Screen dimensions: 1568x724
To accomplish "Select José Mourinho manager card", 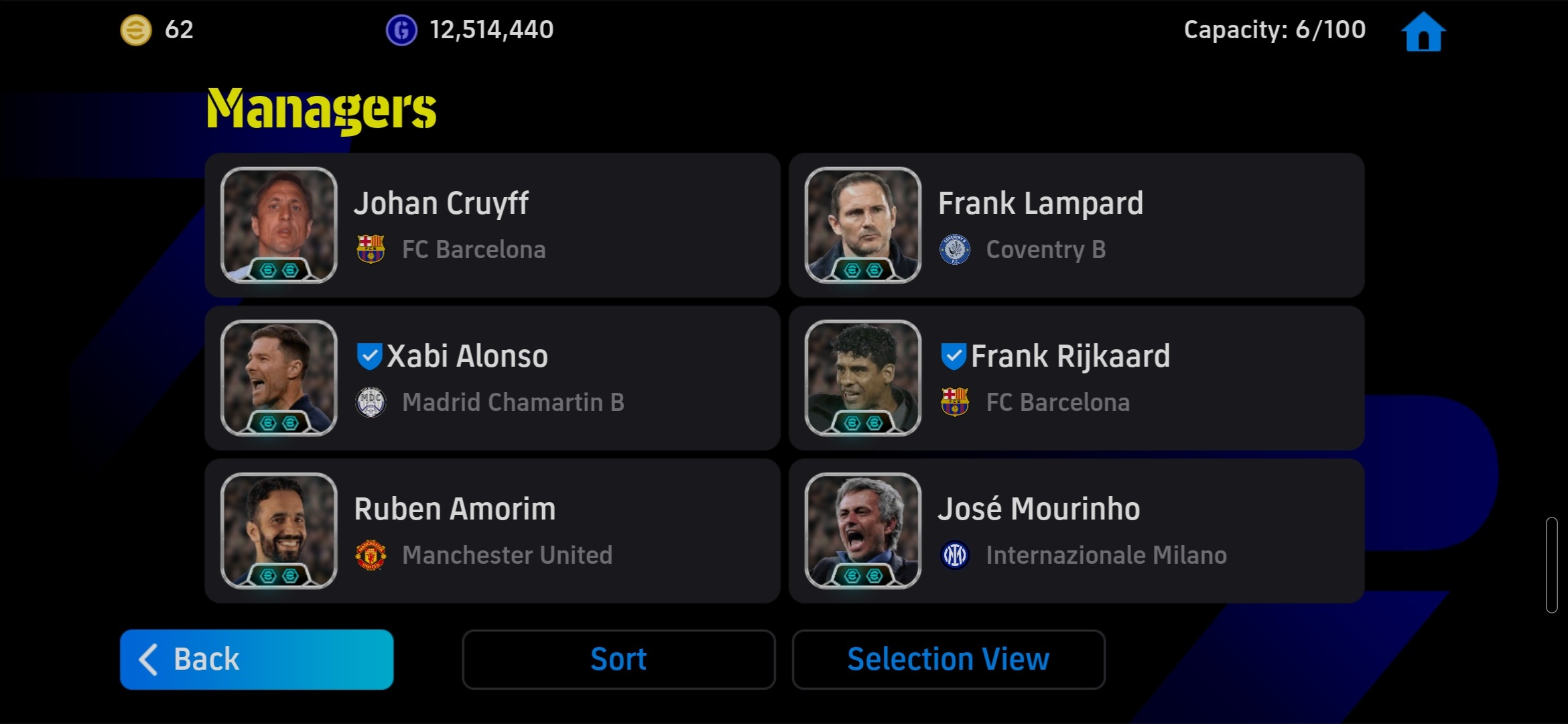I will click(x=1076, y=531).
